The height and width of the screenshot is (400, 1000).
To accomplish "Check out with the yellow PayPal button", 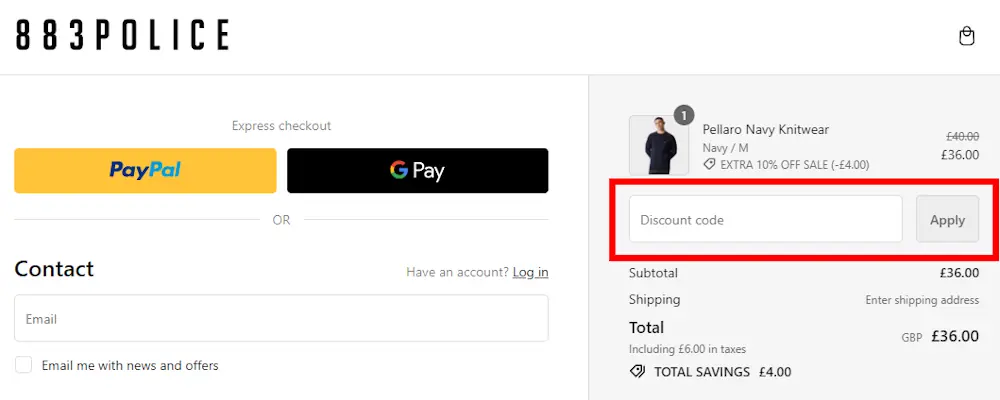I will click(145, 170).
